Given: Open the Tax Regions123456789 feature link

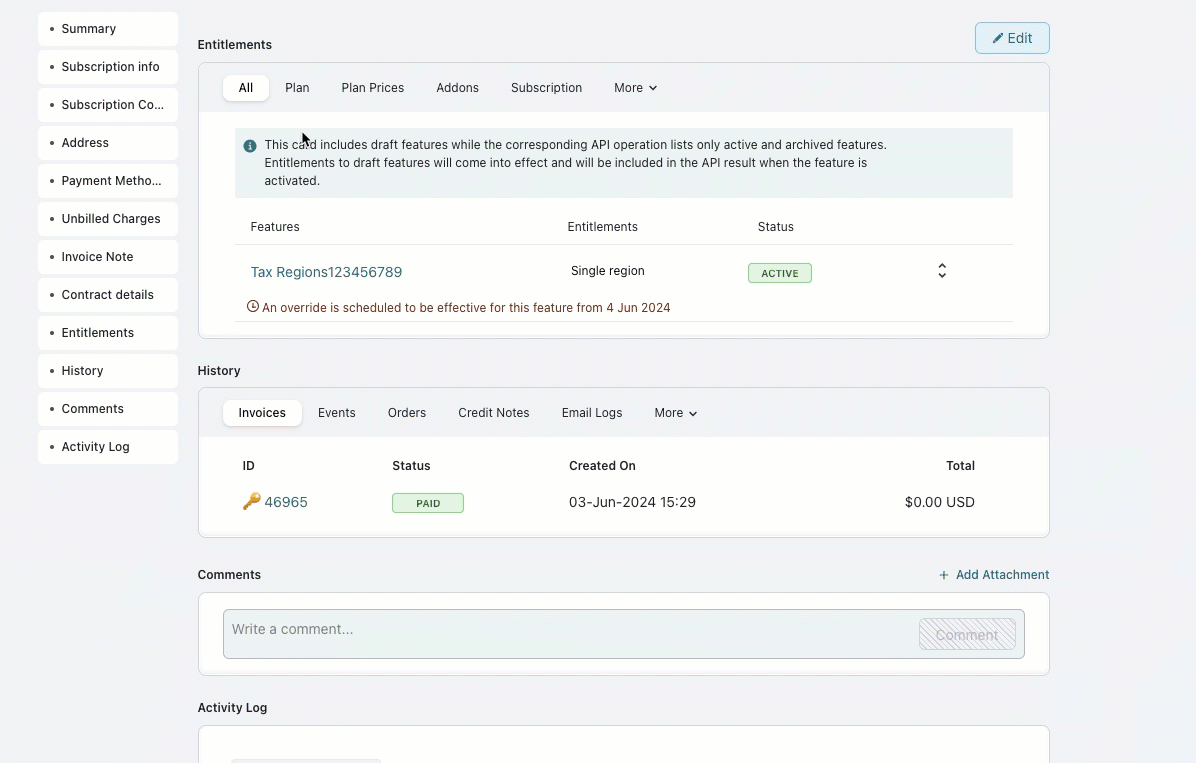Looking at the screenshot, I should 326,272.
